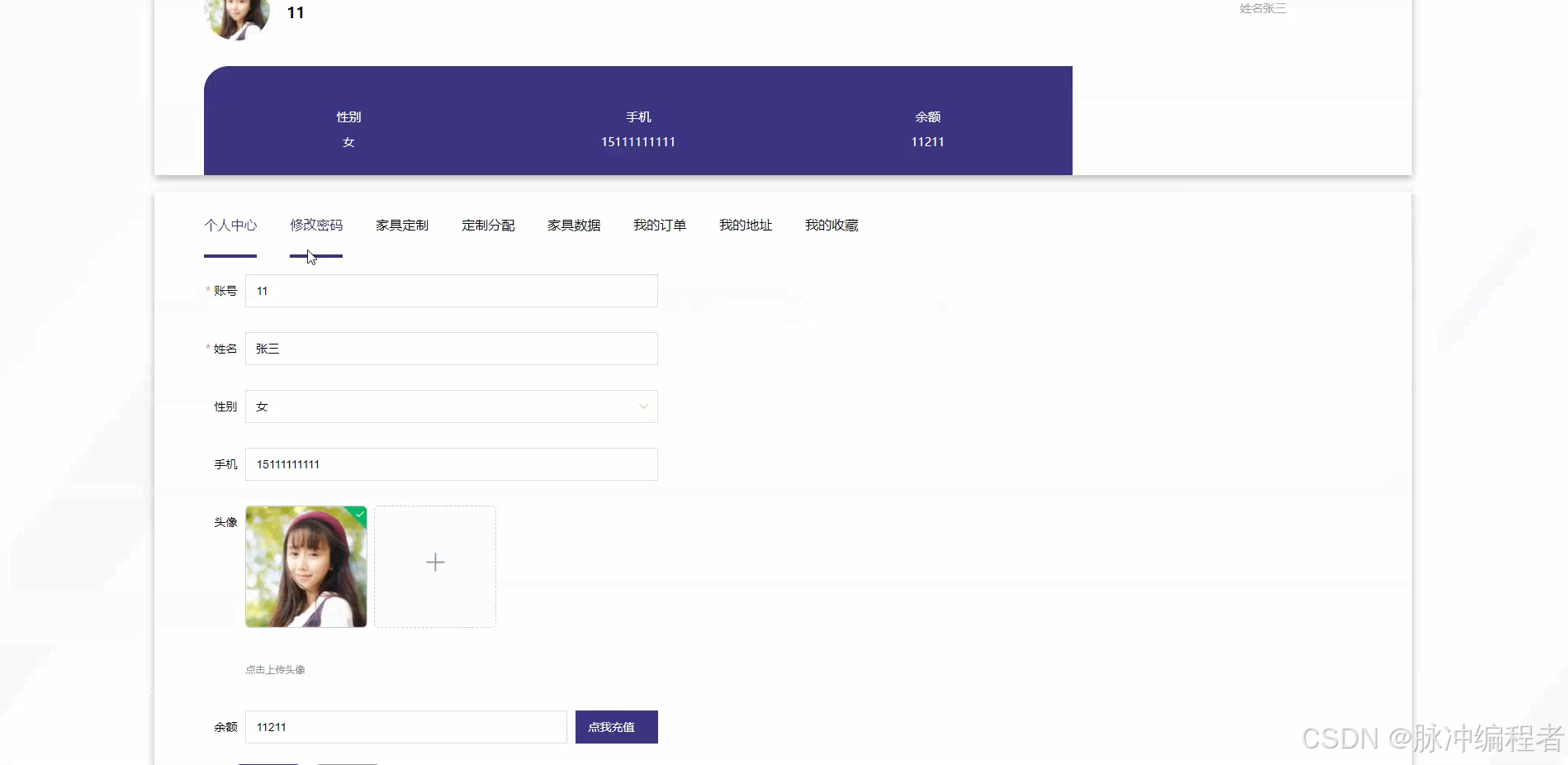The width and height of the screenshot is (1568, 765).
Task: Open the 个人中心 tab
Action: click(230, 226)
